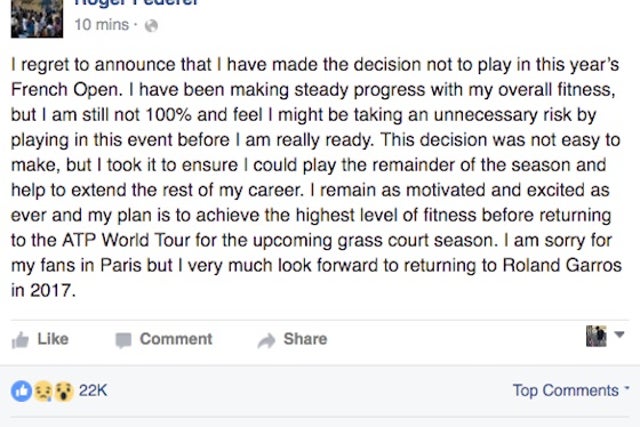Open the 10 mins timestamp link
Viewport: 640px width, 427px height.
click(x=102, y=25)
